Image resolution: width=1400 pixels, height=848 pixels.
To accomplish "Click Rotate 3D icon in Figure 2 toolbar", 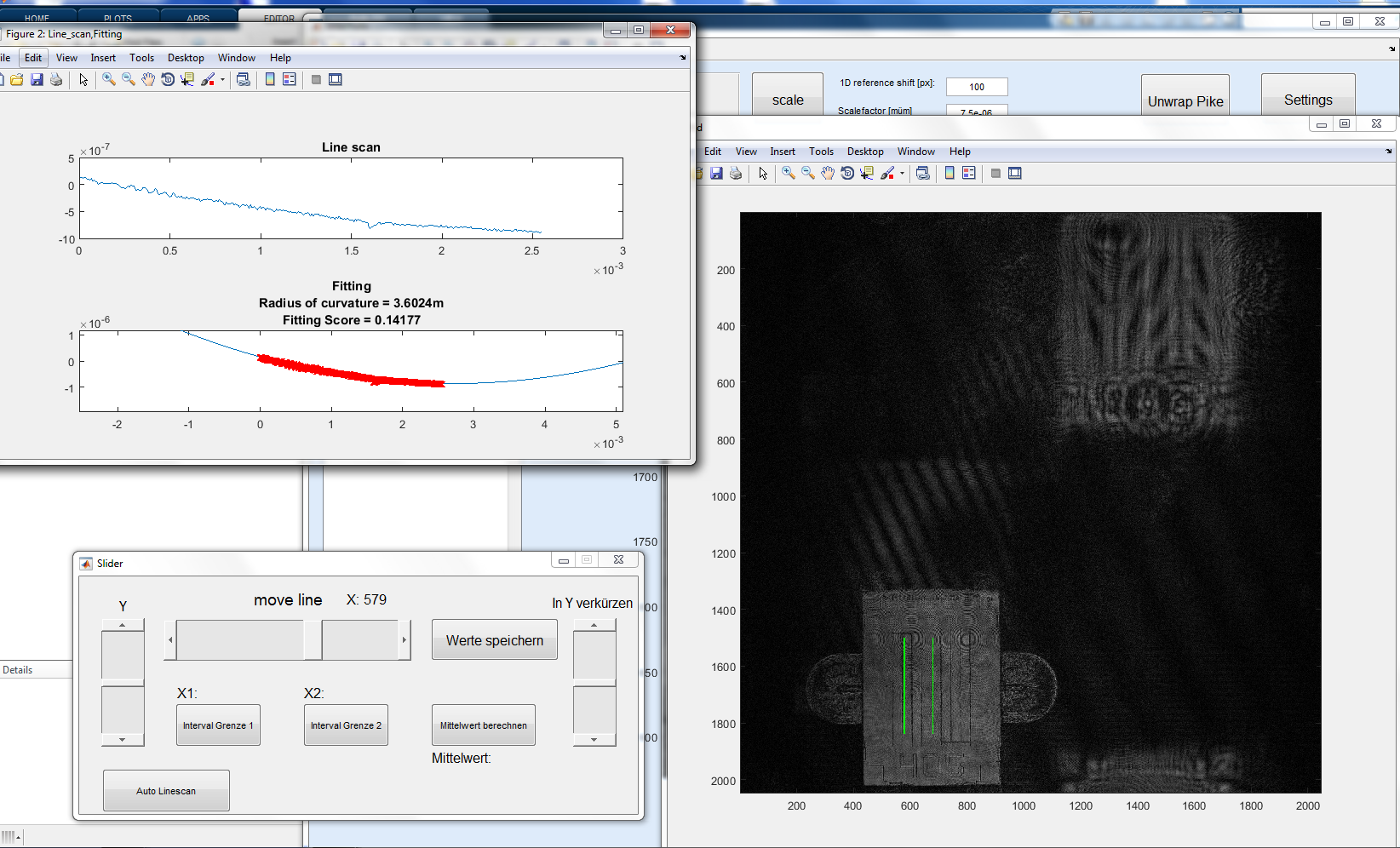I will pos(168,79).
